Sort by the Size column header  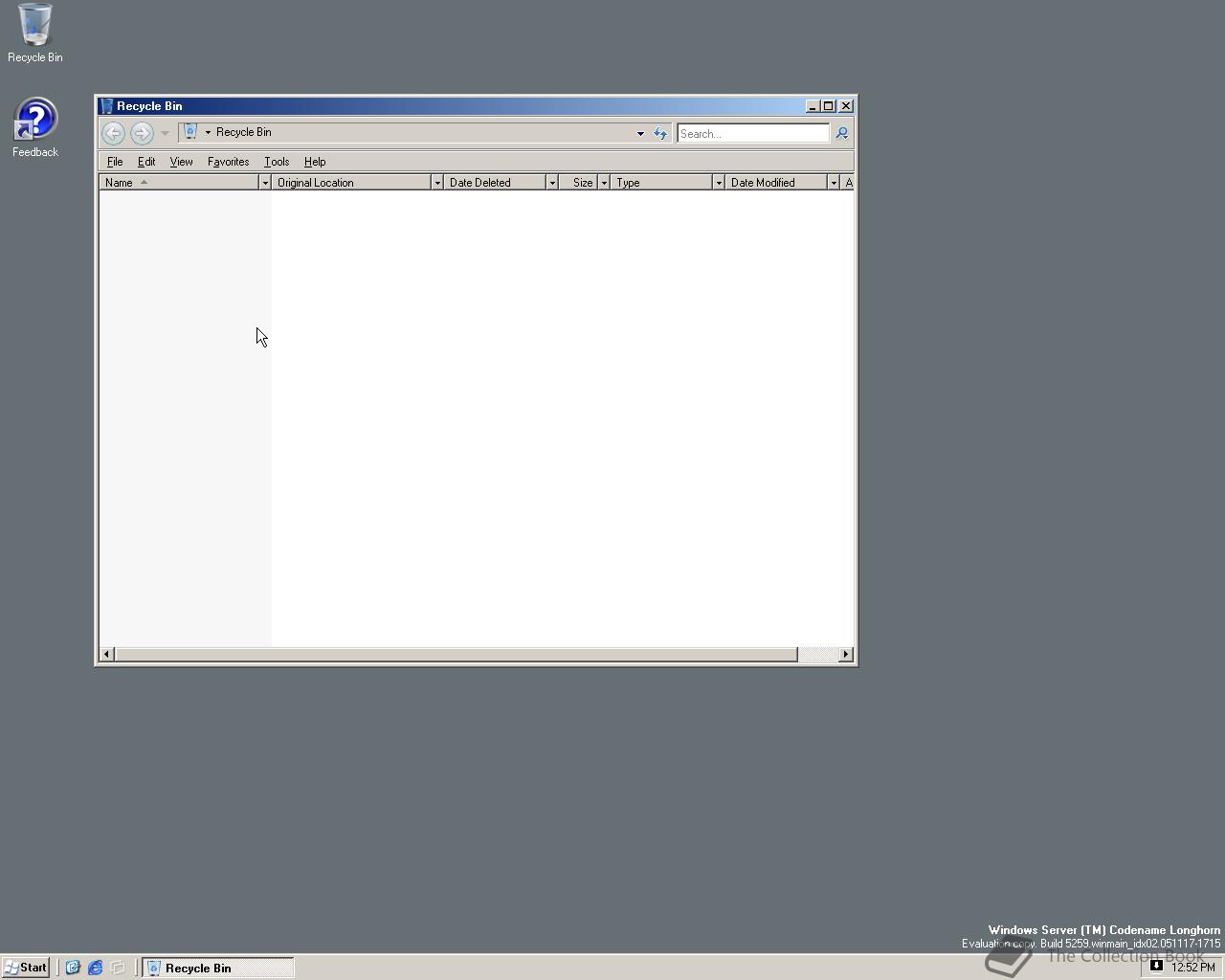click(578, 182)
